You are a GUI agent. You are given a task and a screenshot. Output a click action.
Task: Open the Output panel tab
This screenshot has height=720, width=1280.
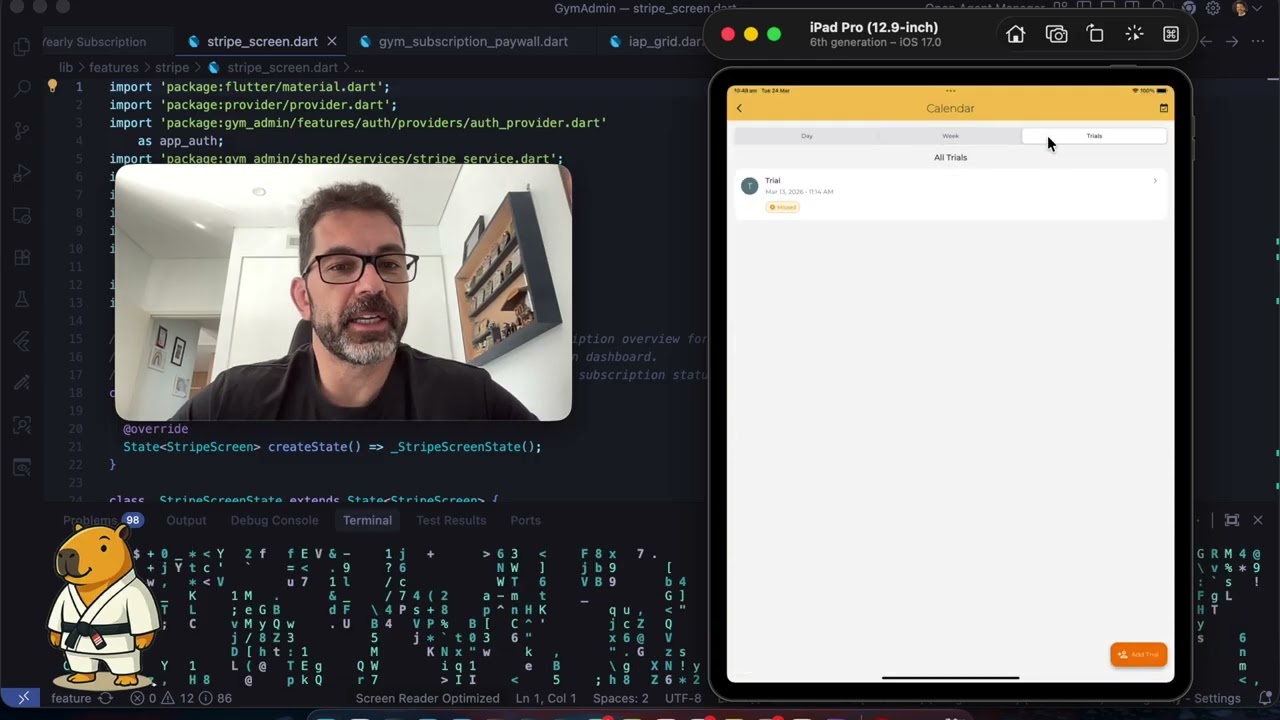click(186, 520)
